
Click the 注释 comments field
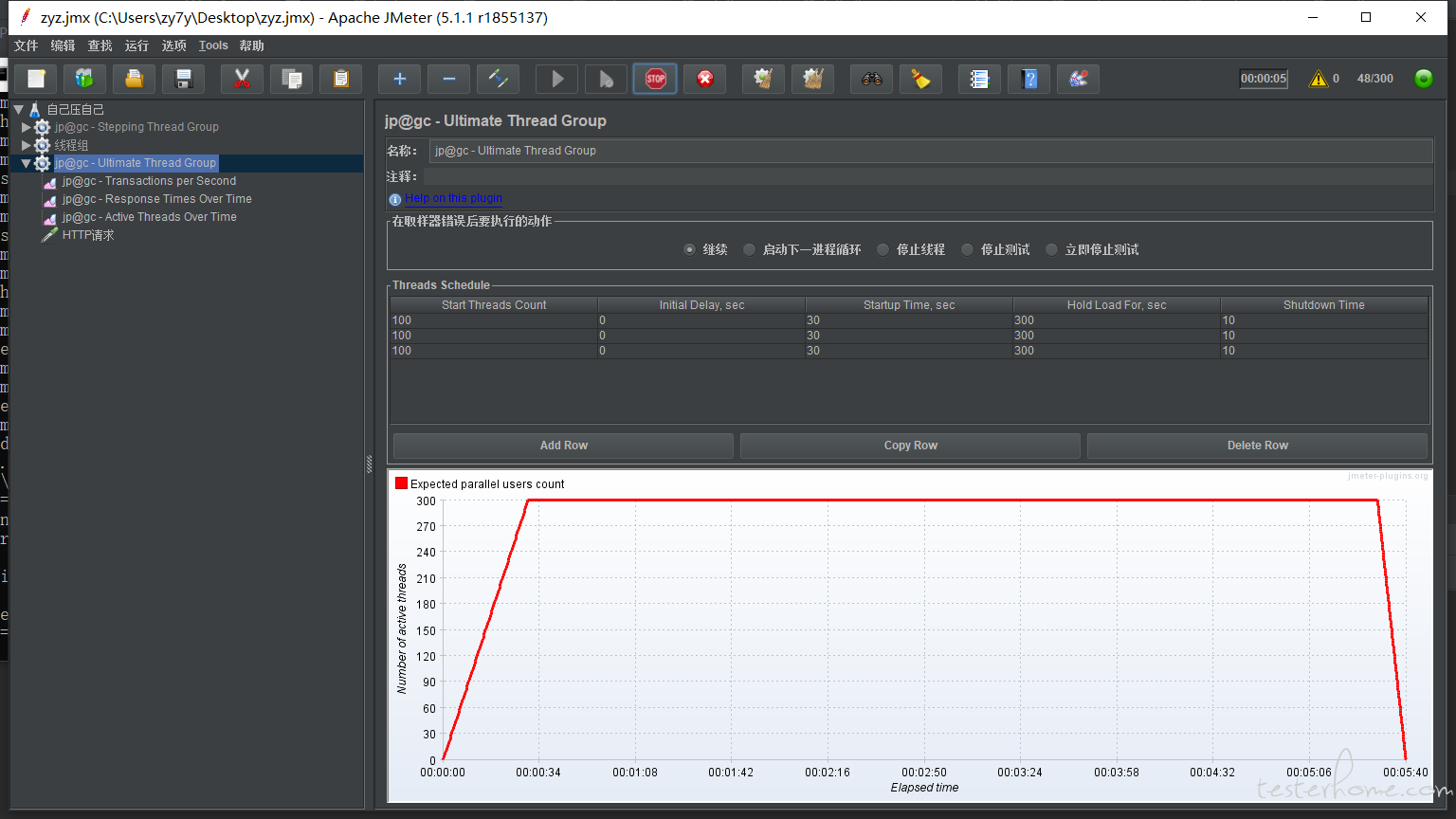928,177
